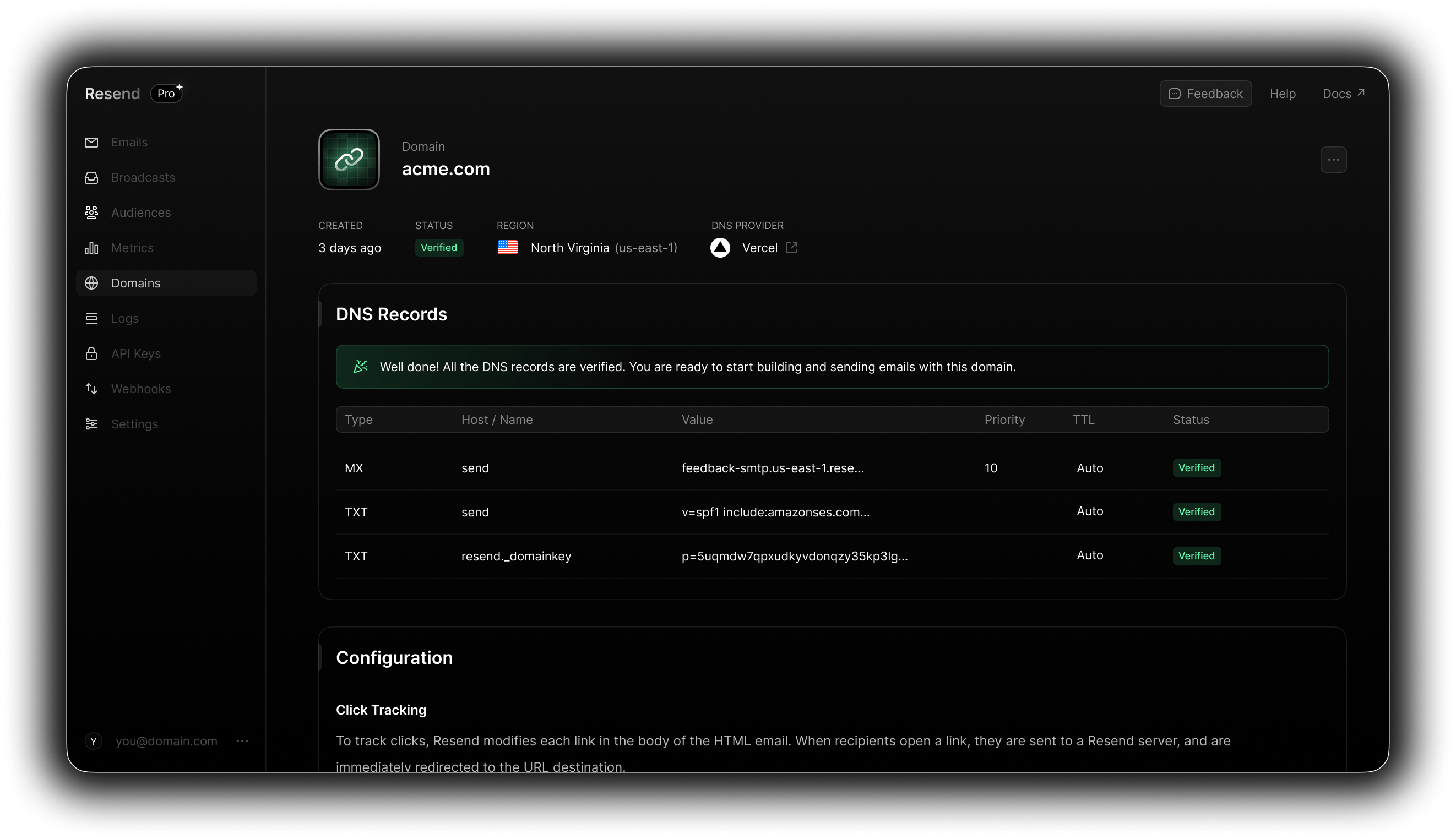This screenshot has width=1456, height=839.
Task: Select Domains in the sidebar
Action: pyautogui.click(x=136, y=283)
